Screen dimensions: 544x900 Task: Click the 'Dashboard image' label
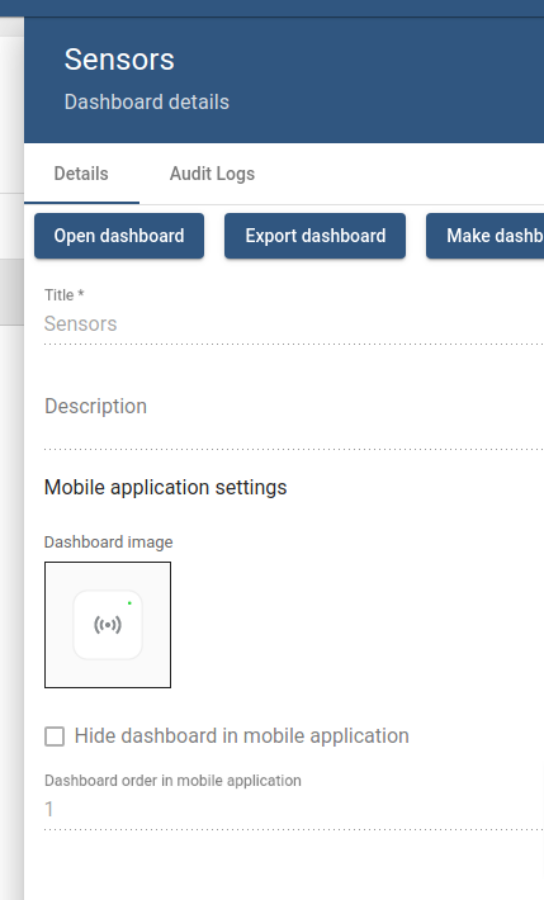click(x=108, y=542)
